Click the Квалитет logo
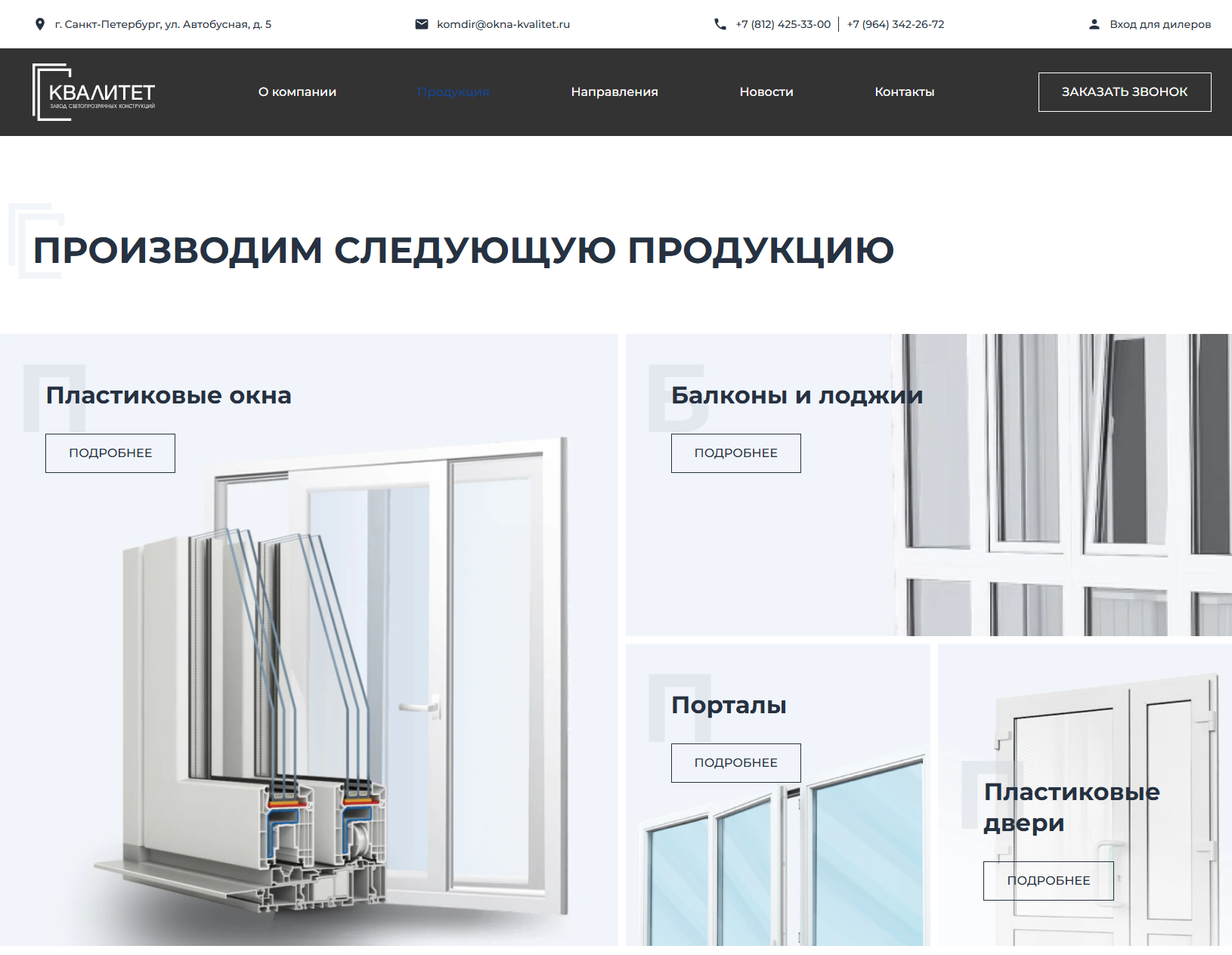Image resolution: width=1232 pixels, height=955 pixels. click(x=94, y=92)
